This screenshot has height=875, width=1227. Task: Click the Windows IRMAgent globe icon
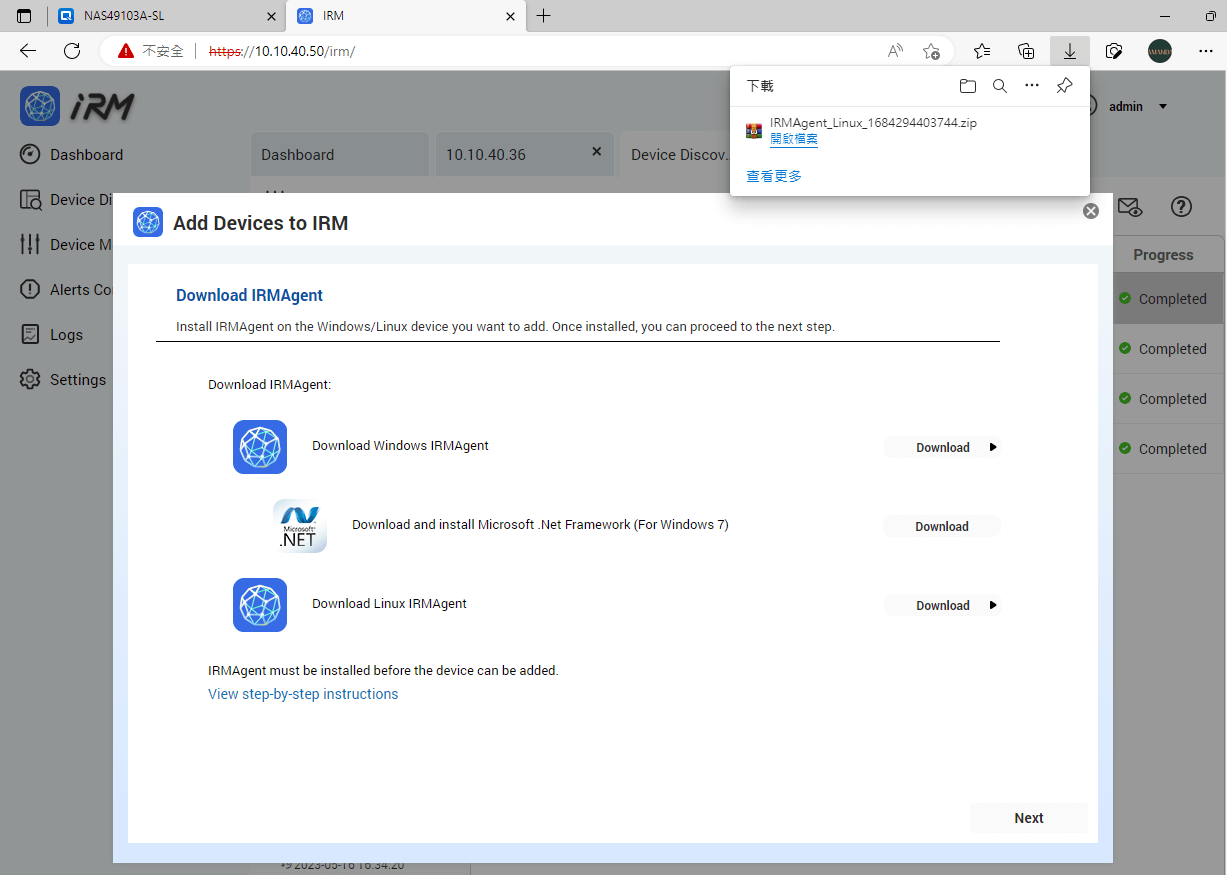[260, 447]
